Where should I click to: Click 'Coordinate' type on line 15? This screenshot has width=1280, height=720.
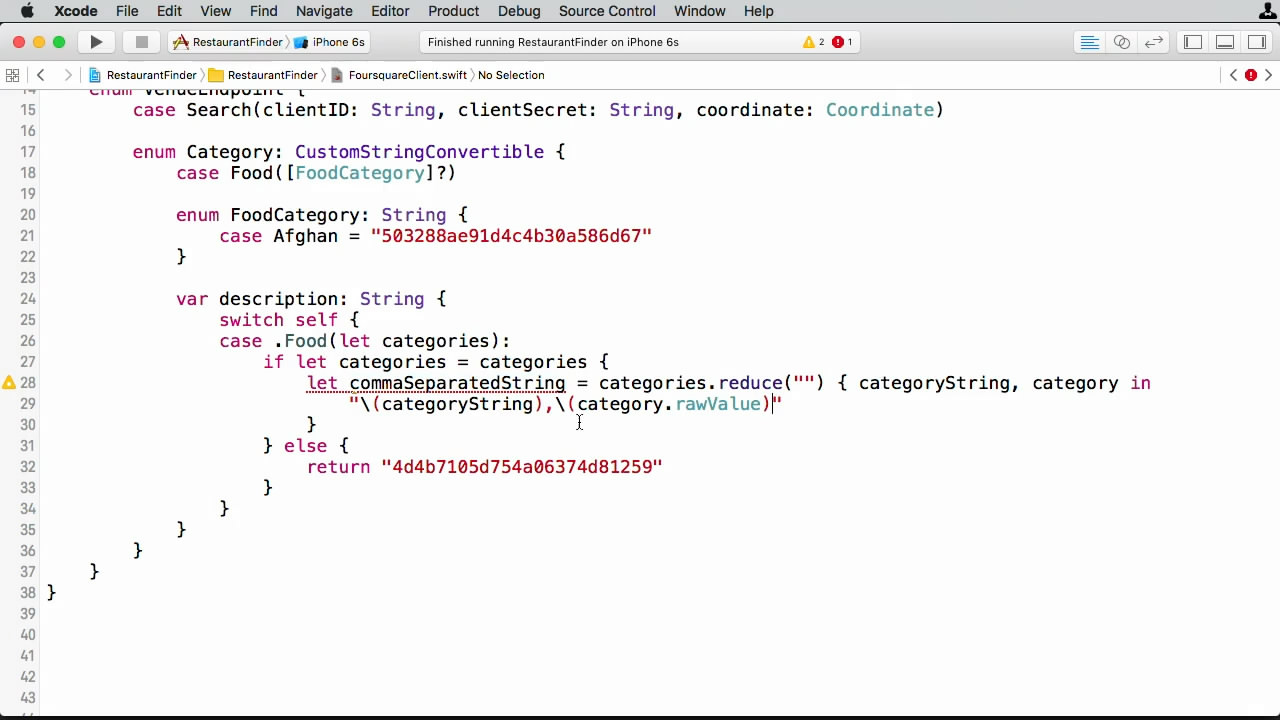880,110
